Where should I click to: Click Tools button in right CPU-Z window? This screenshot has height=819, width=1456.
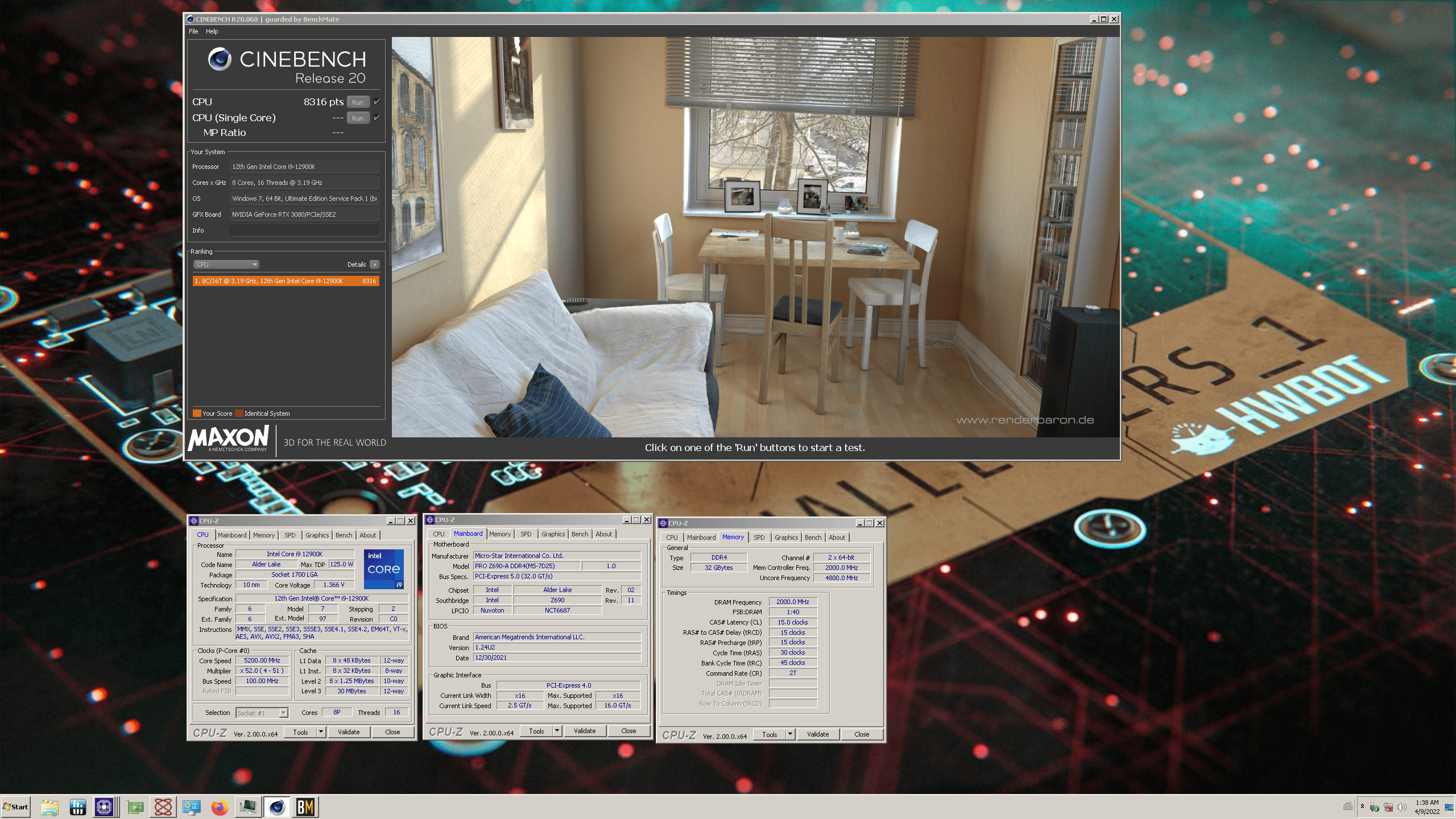[770, 735]
